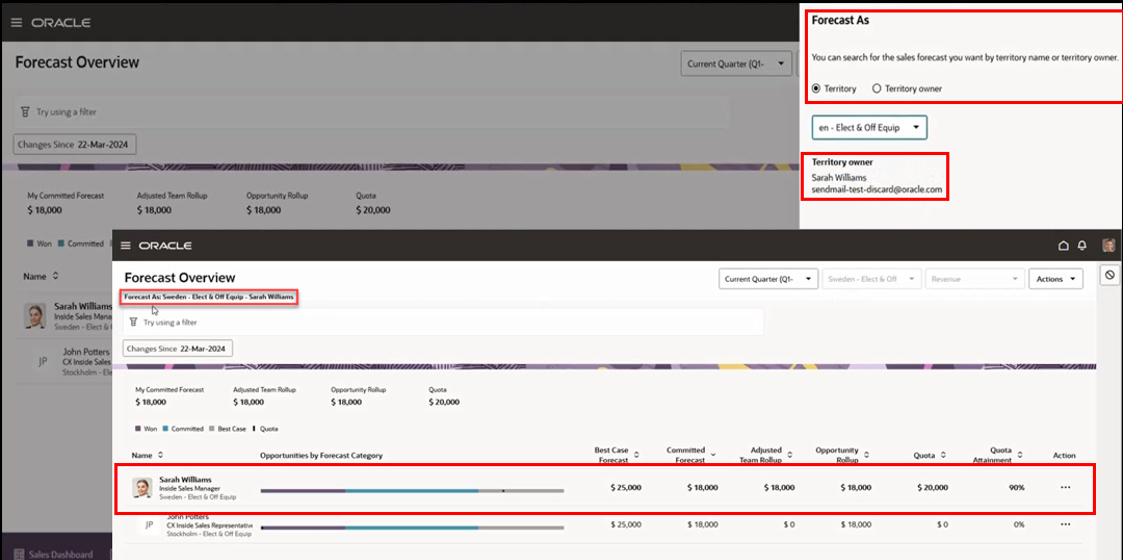
Task: Open user profile avatar in front window header
Action: (x=1109, y=245)
